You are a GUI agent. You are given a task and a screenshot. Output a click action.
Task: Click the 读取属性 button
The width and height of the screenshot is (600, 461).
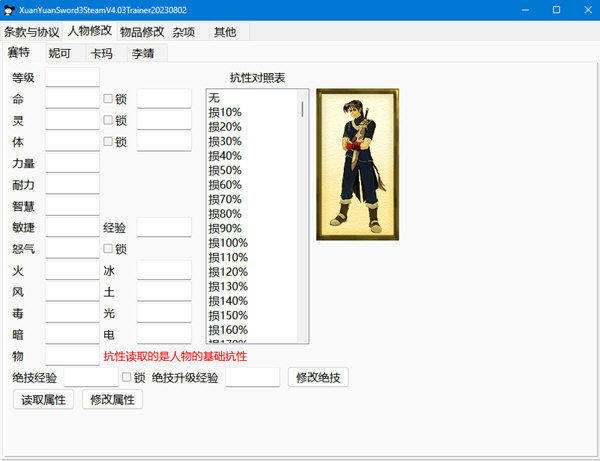tap(43, 399)
